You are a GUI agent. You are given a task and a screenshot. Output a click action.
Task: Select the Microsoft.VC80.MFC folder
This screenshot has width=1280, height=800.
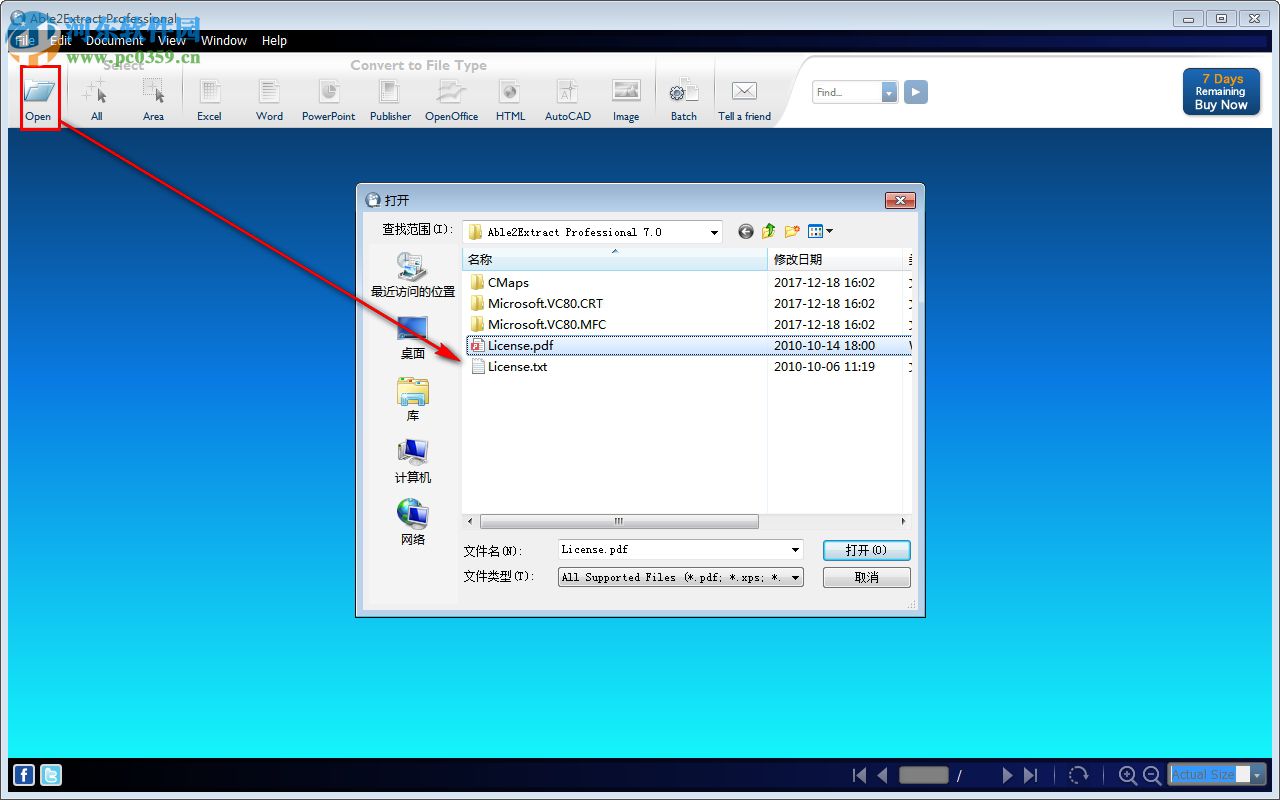point(546,325)
